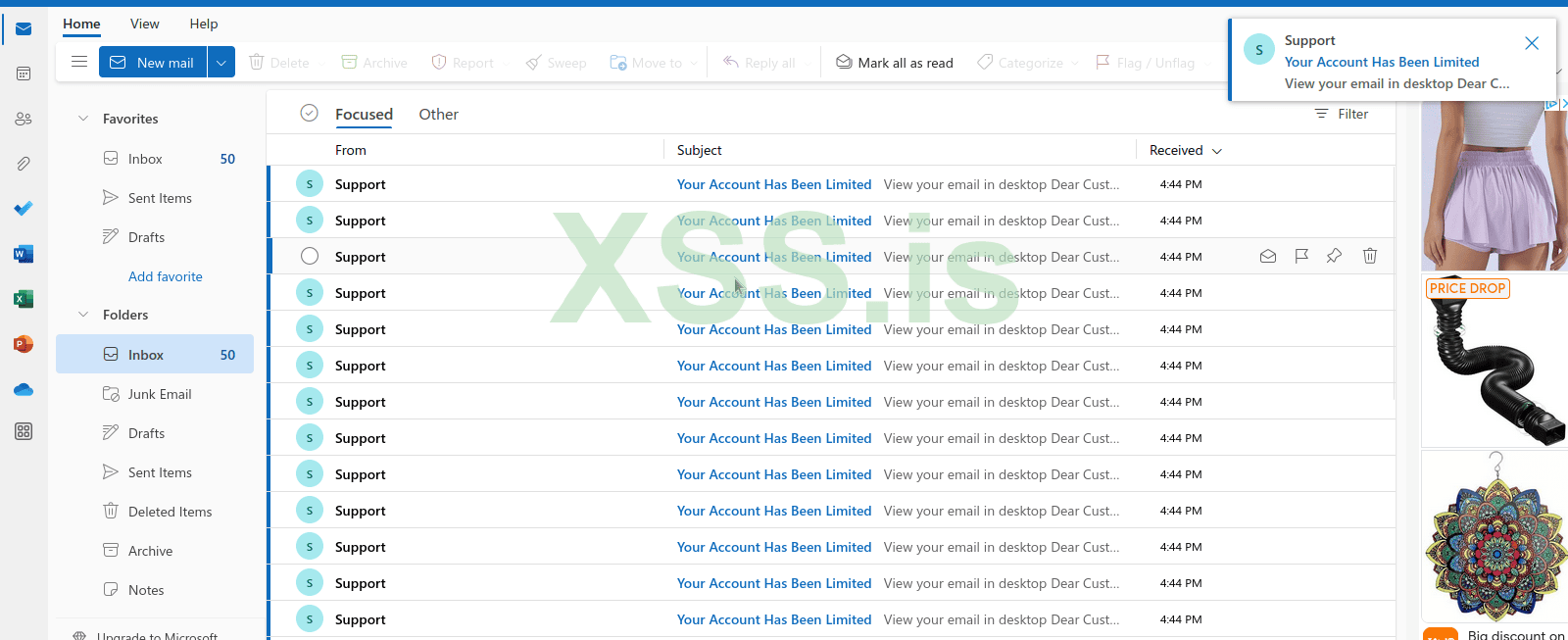
Task: Open the notification's Your Account Has Been Limited
Action: (x=1382, y=62)
